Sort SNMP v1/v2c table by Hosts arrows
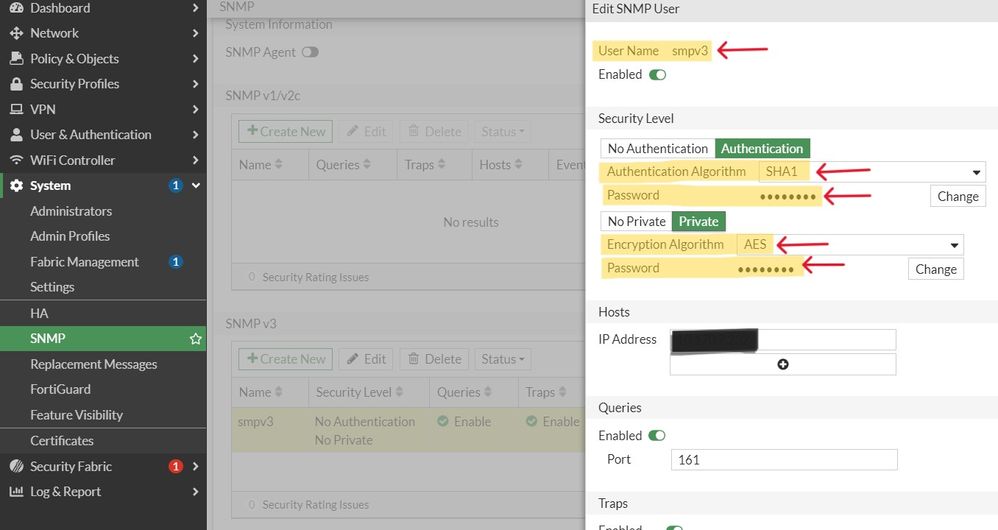The width and height of the screenshot is (998, 530). coord(518,164)
